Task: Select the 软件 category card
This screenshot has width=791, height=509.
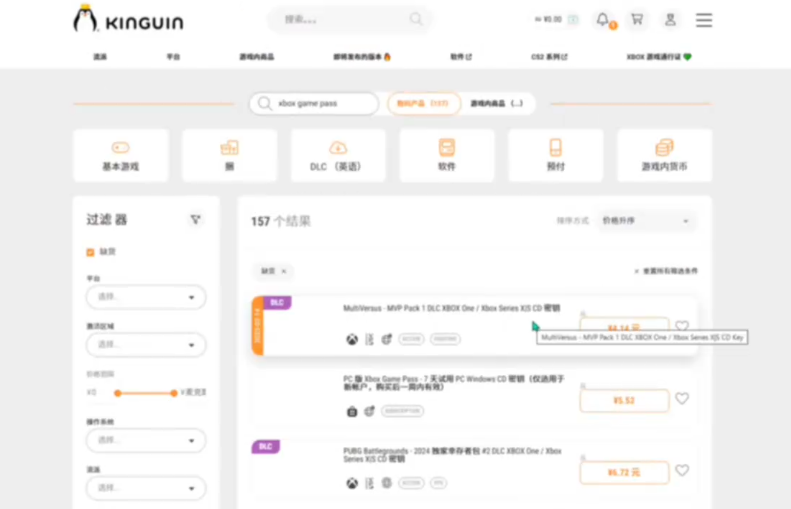Action: click(447, 155)
